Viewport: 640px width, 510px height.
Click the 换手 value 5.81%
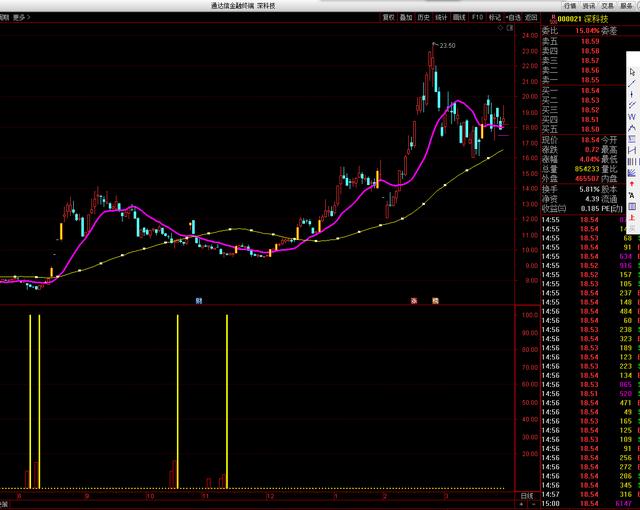tap(589, 189)
